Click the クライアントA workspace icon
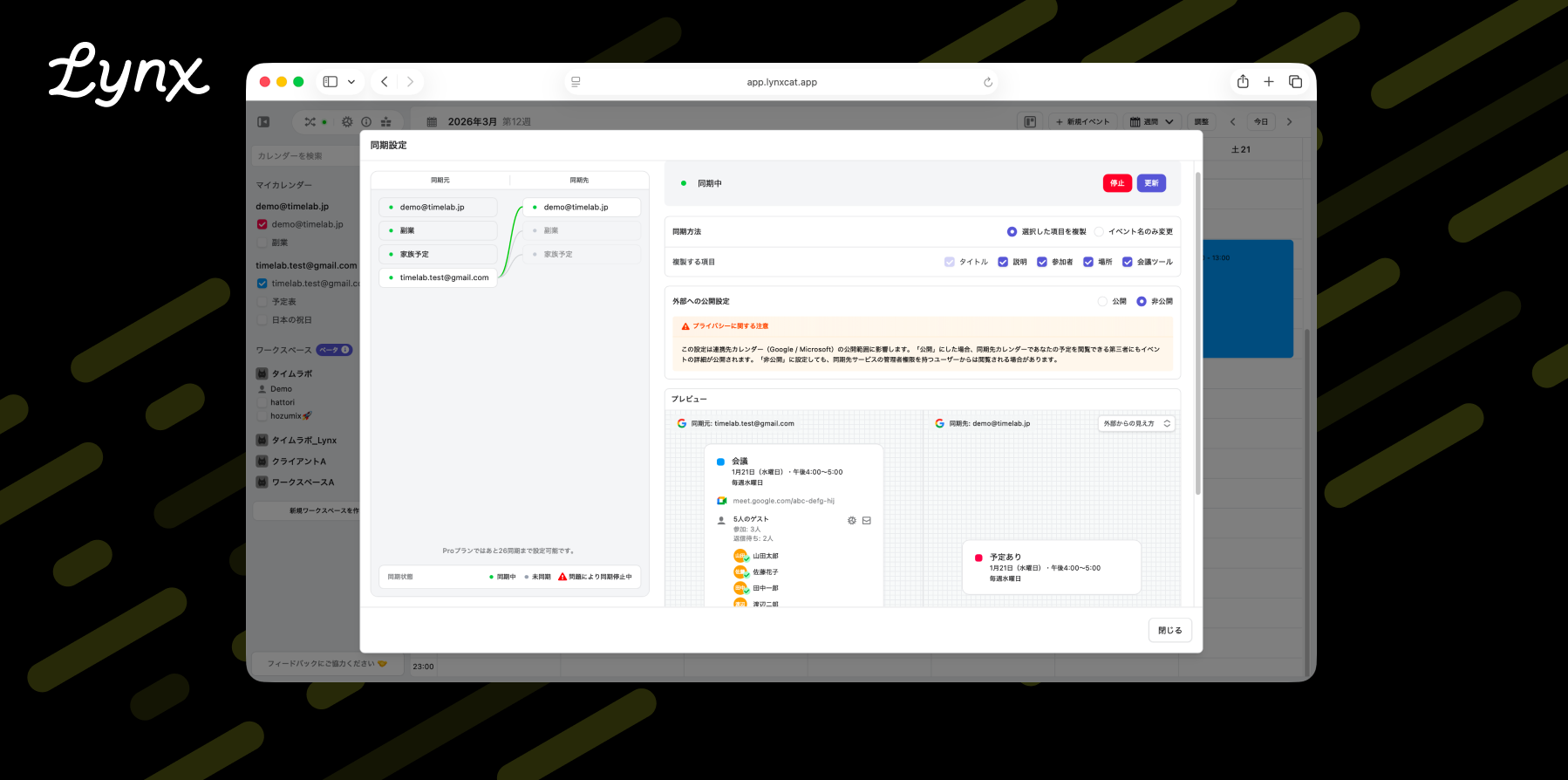This screenshot has width=1568, height=780. pyautogui.click(x=262, y=462)
